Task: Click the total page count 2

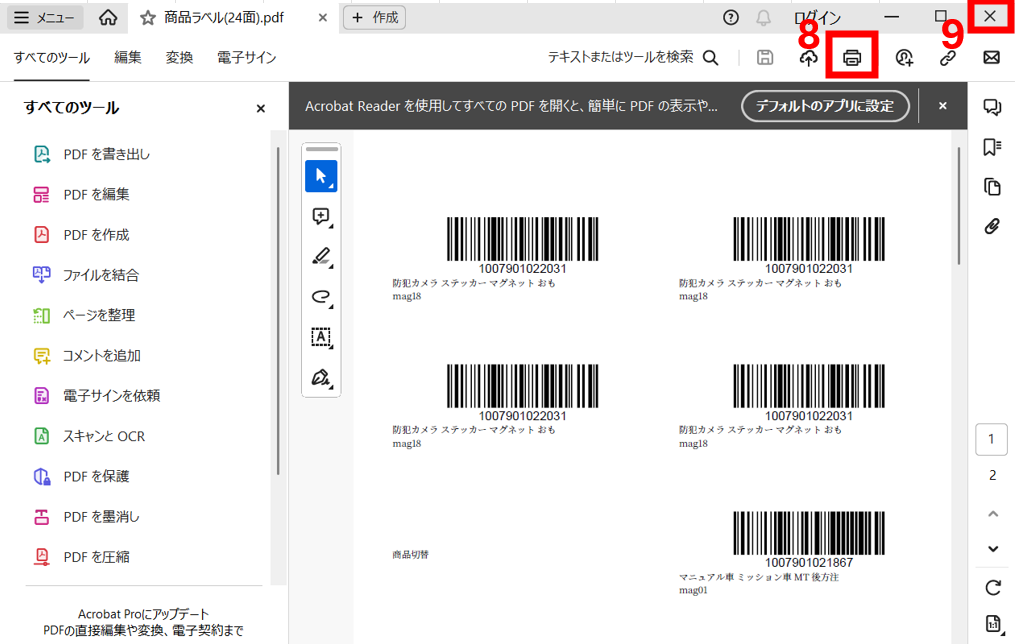Action: tap(992, 476)
